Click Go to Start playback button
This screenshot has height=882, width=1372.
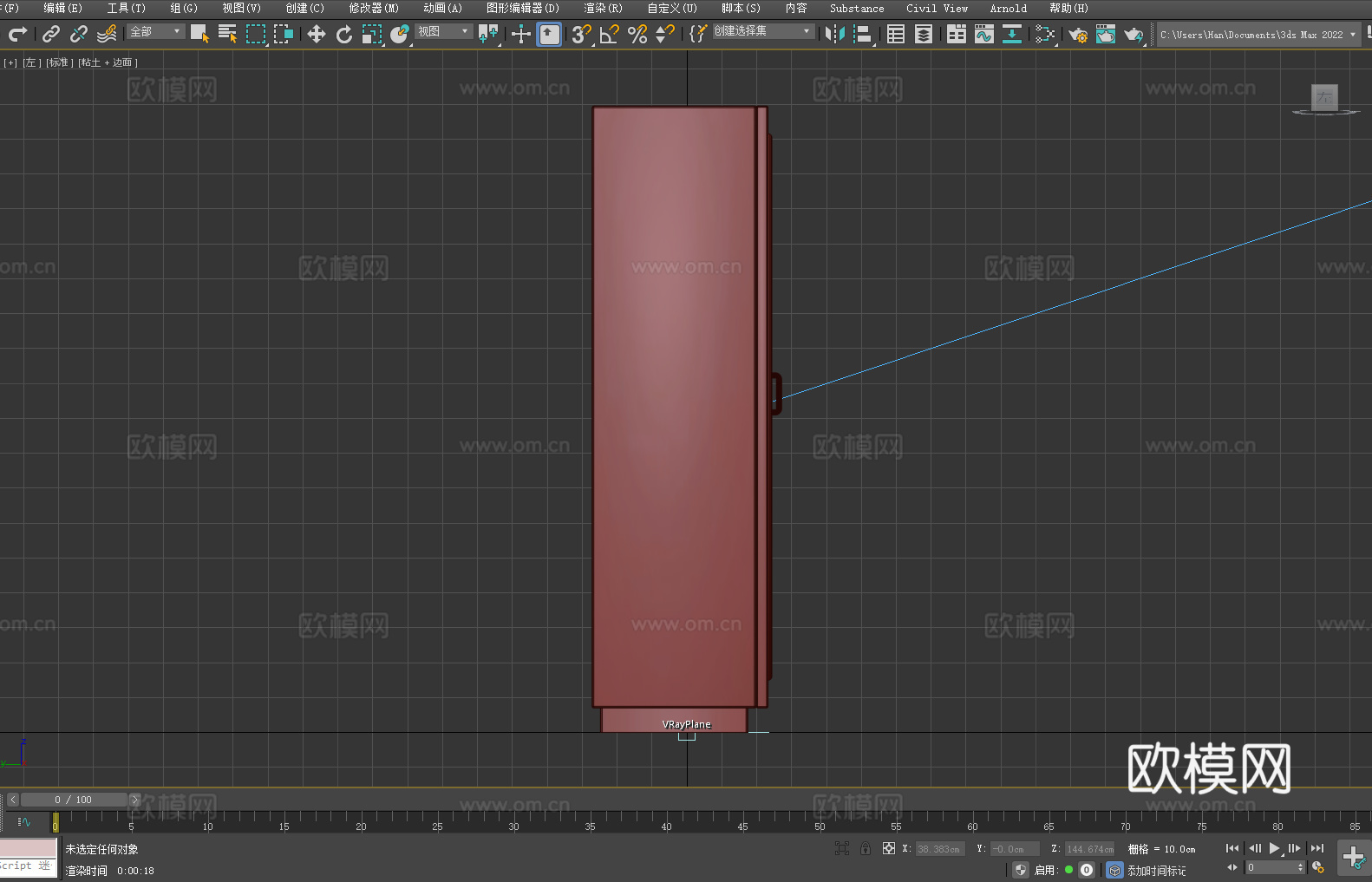tap(1232, 848)
